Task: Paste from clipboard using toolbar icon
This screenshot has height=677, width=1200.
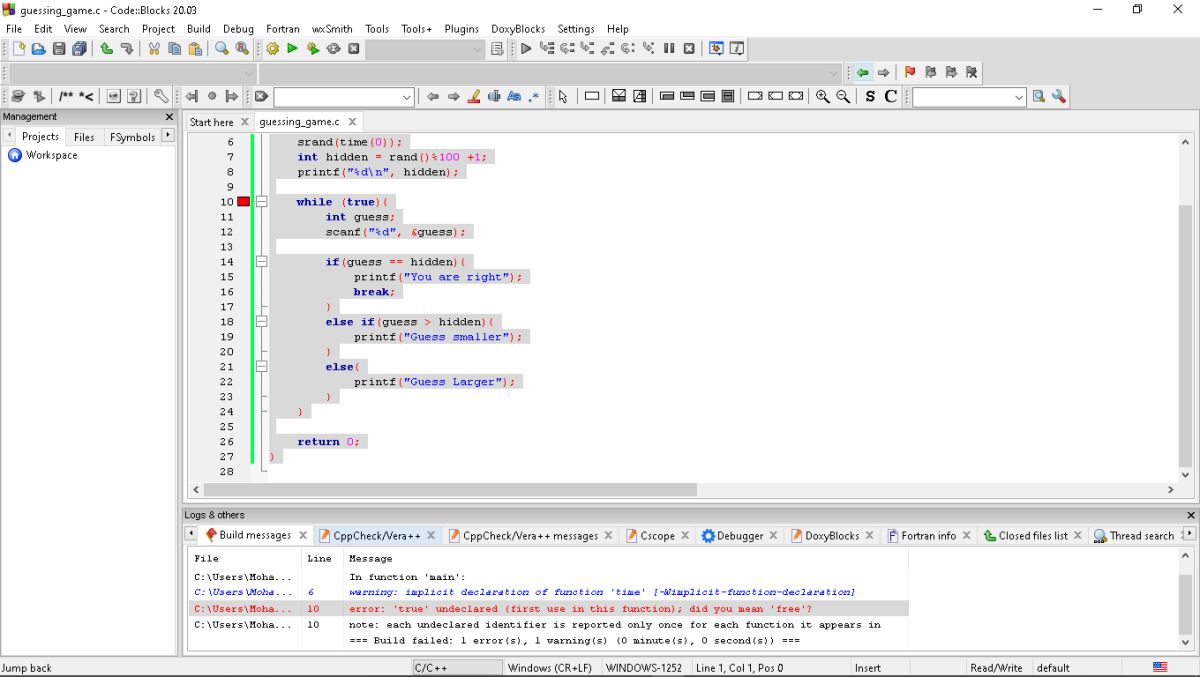Action: 195,49
